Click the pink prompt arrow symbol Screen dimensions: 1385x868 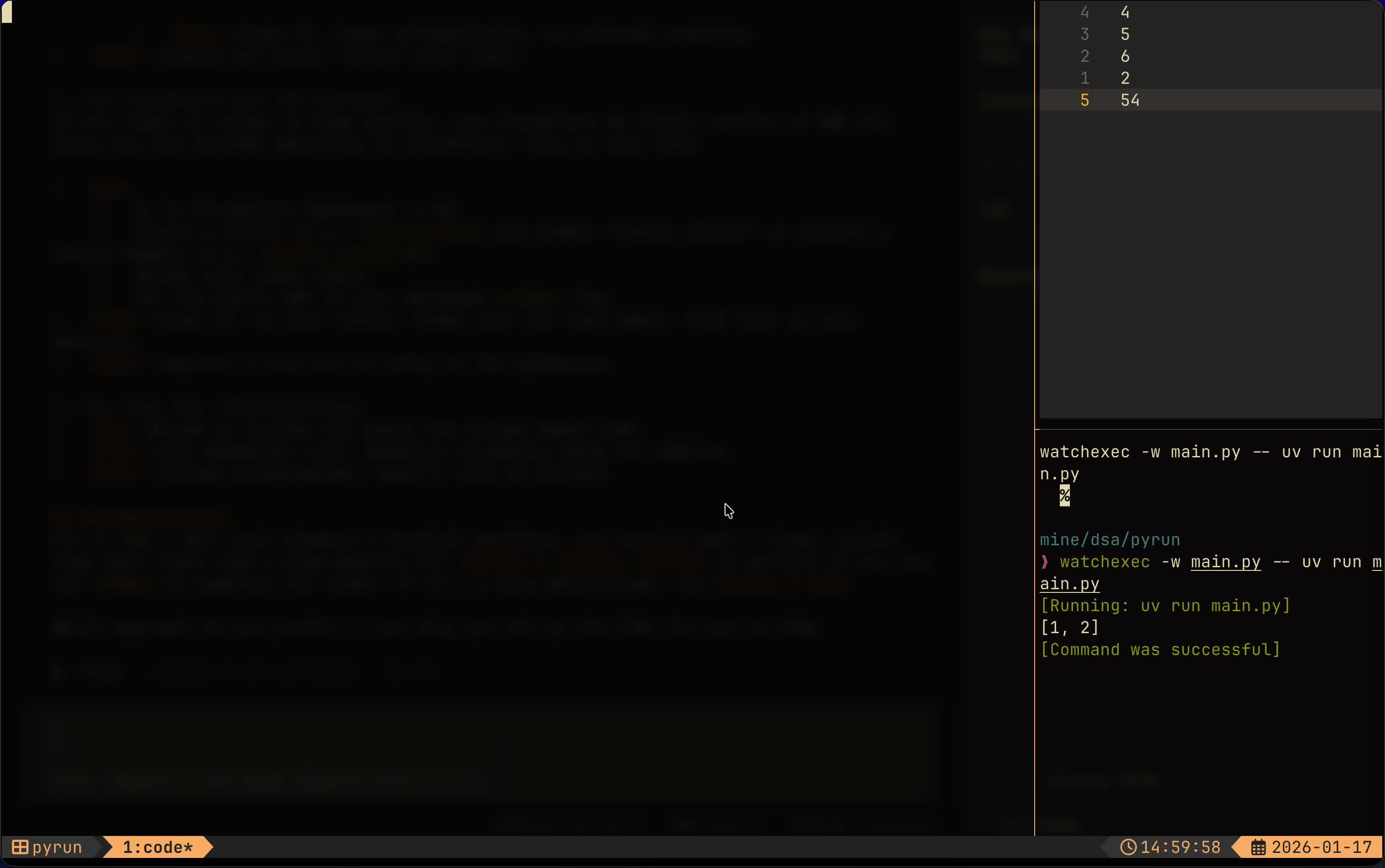click(x=1045, y=561)
